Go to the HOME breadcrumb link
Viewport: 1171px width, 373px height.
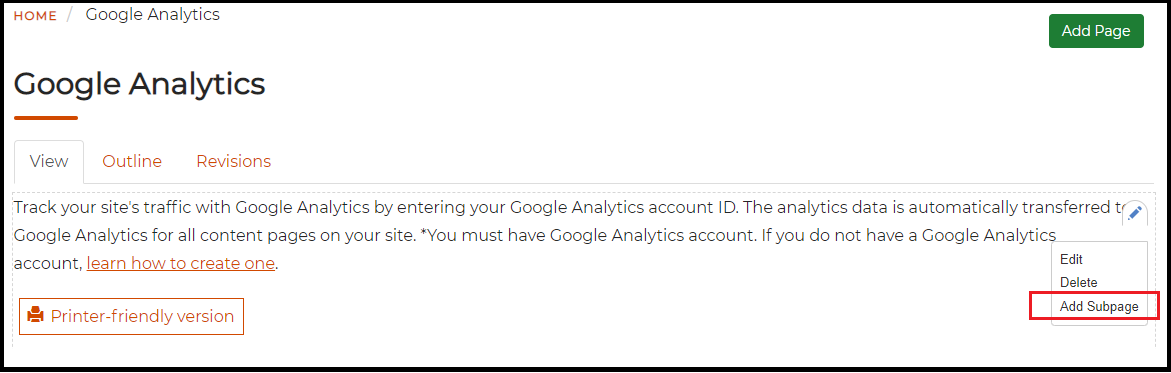[35, 16]
